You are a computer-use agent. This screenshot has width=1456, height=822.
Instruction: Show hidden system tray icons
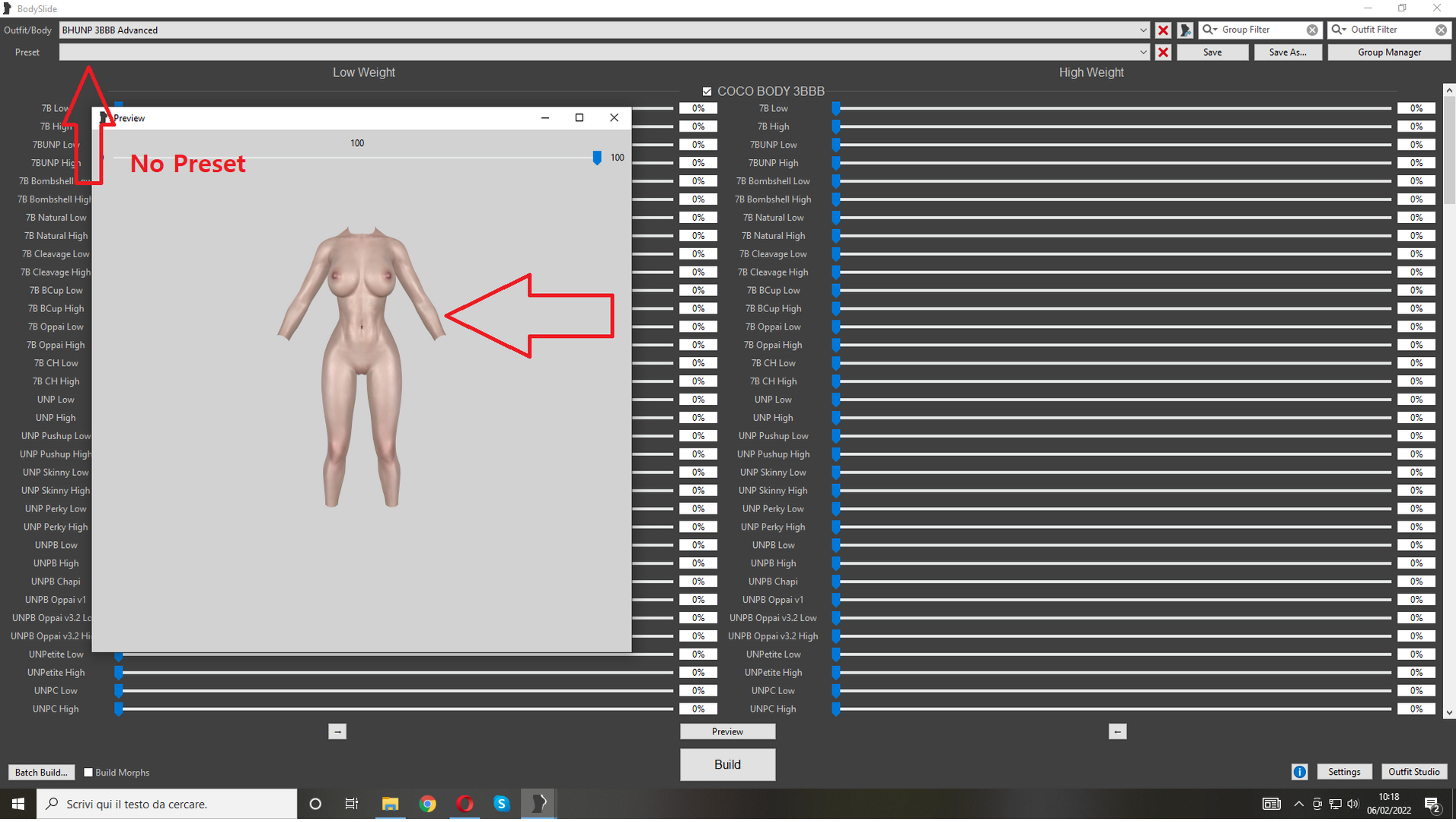(1298, 804)
